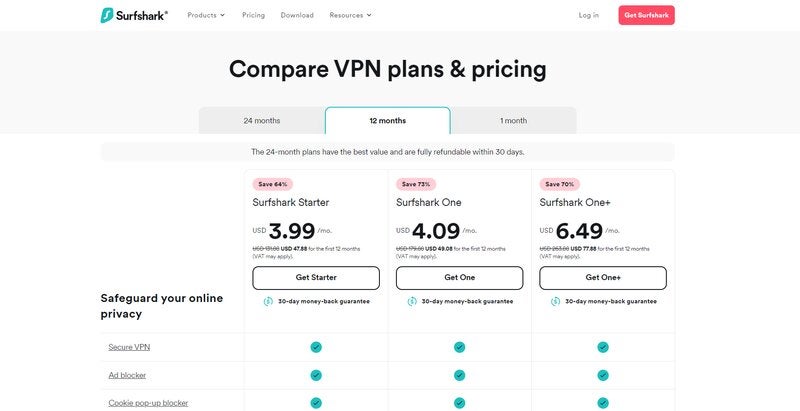Open the Resources dropdown menu
800x411 pixels.
[x=350, y=15]
